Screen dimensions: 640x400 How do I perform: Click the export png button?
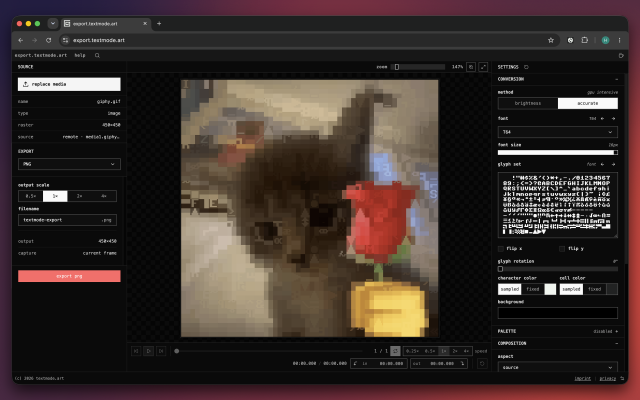point(69,276)
